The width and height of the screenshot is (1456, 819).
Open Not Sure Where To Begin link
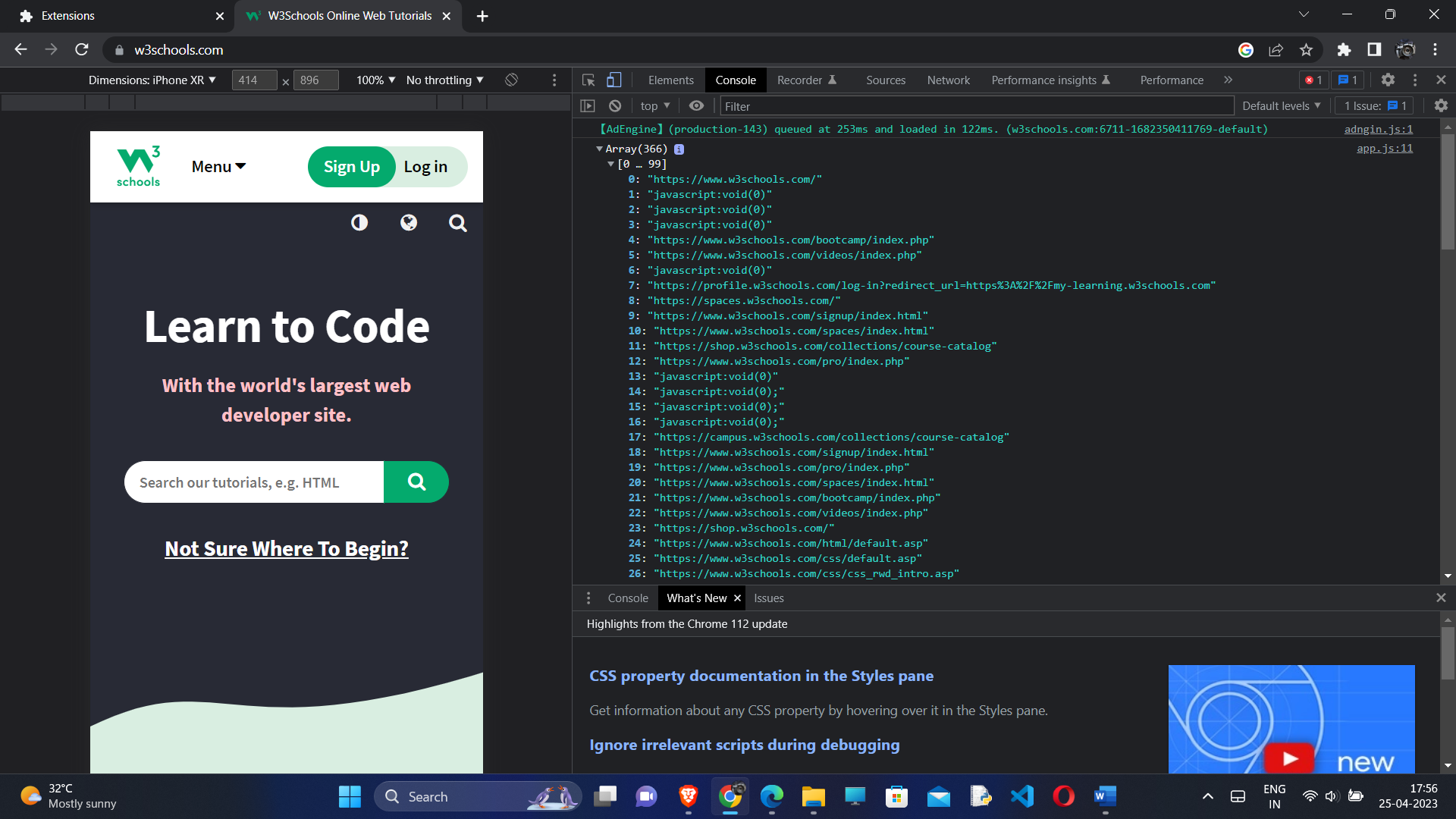click(287, 548)
